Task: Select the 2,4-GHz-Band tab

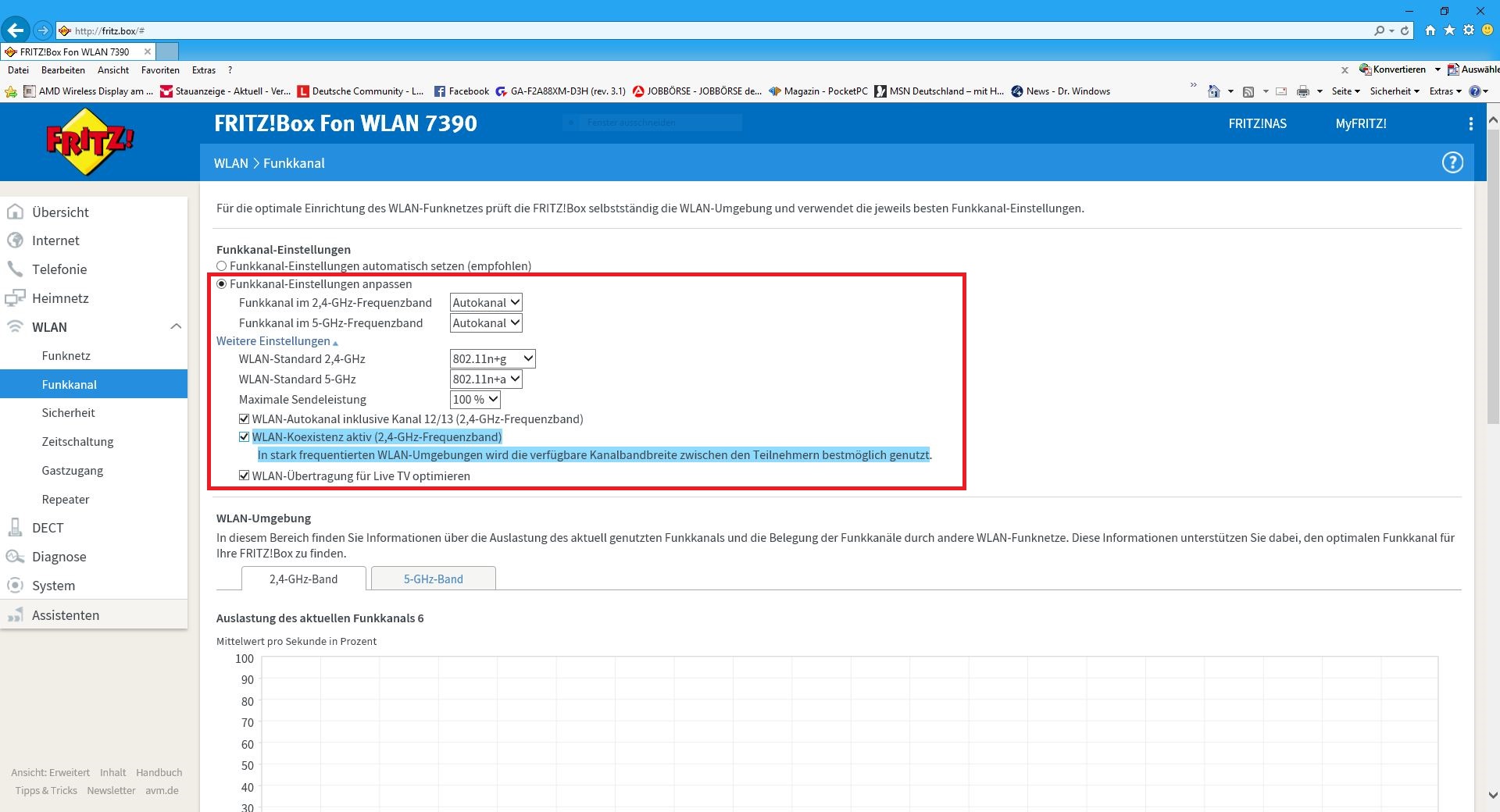Action: (x=304, y=579)
